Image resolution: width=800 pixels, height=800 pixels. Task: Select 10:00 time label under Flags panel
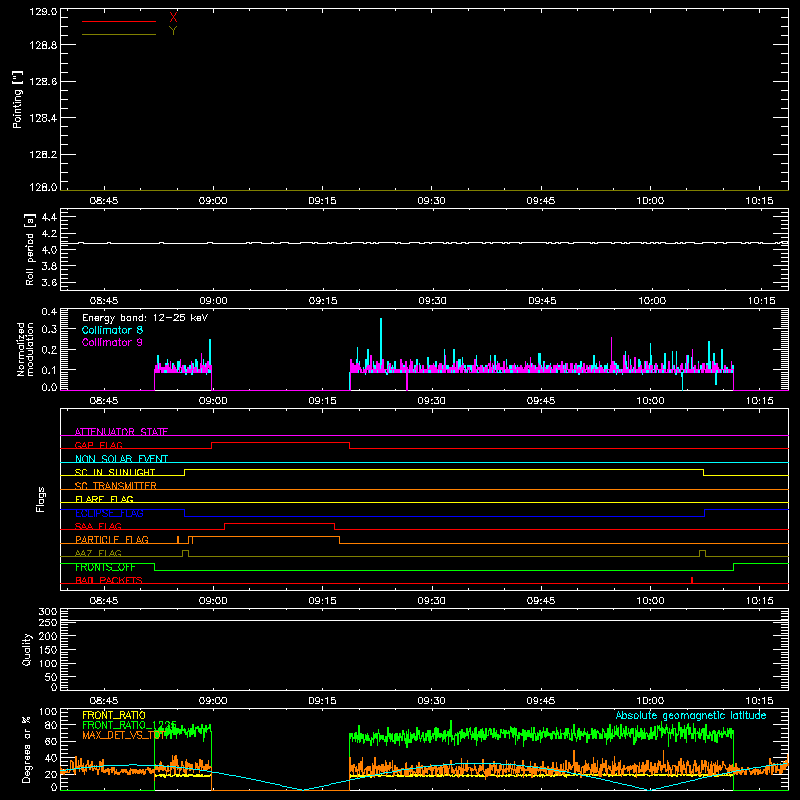click(x=650, y=601)
